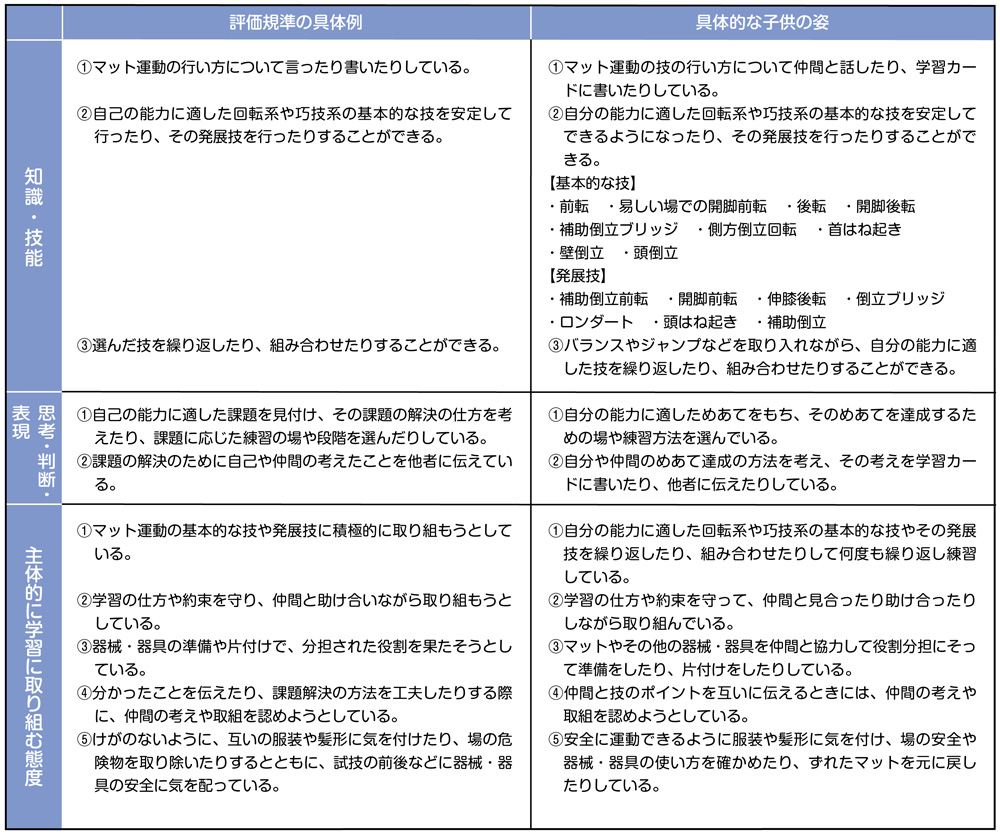The image size is (1000, 836).
Task: Select left-column item ② 課題の解決のために
Action: click(x=295, y=472)
